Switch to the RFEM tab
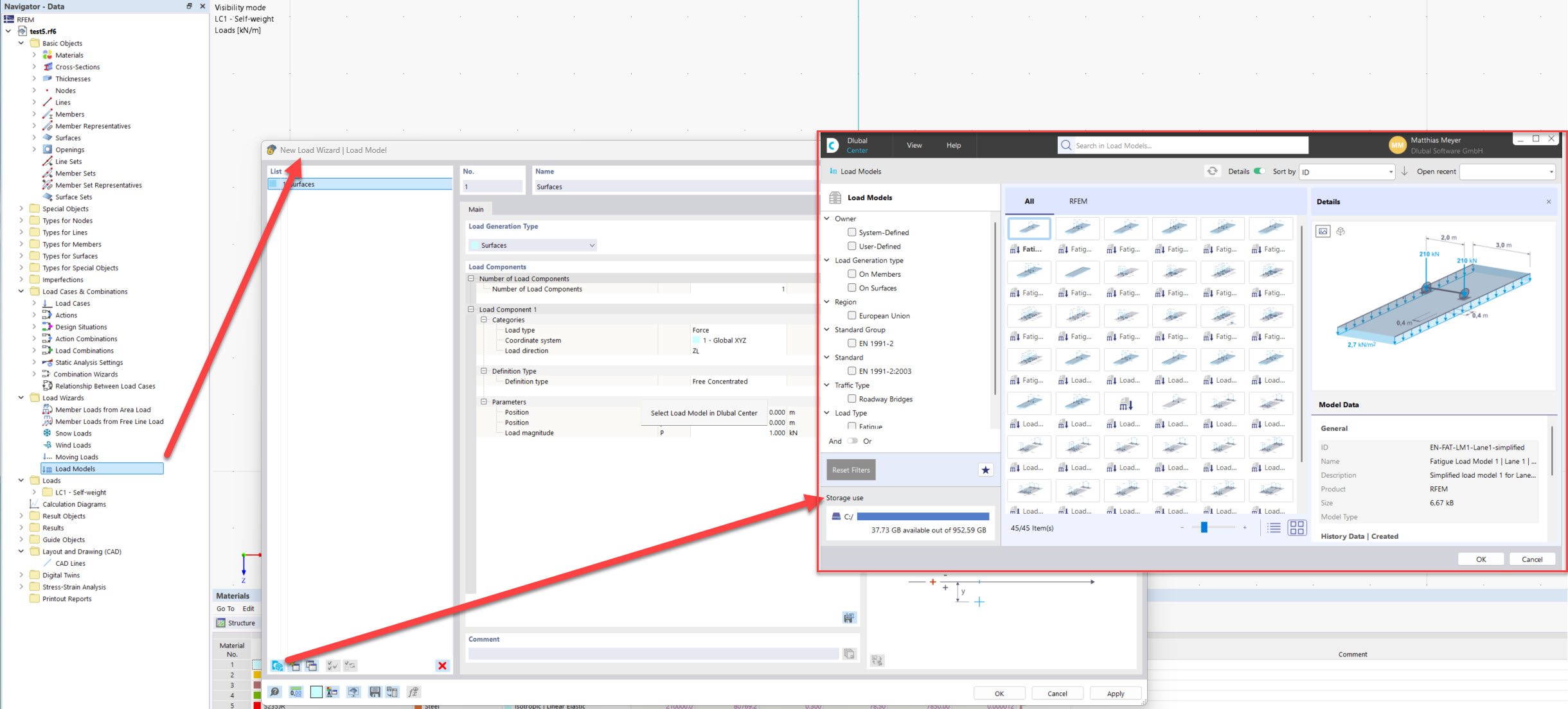This screenshot has height=709, width=1568. point(1078,201)
